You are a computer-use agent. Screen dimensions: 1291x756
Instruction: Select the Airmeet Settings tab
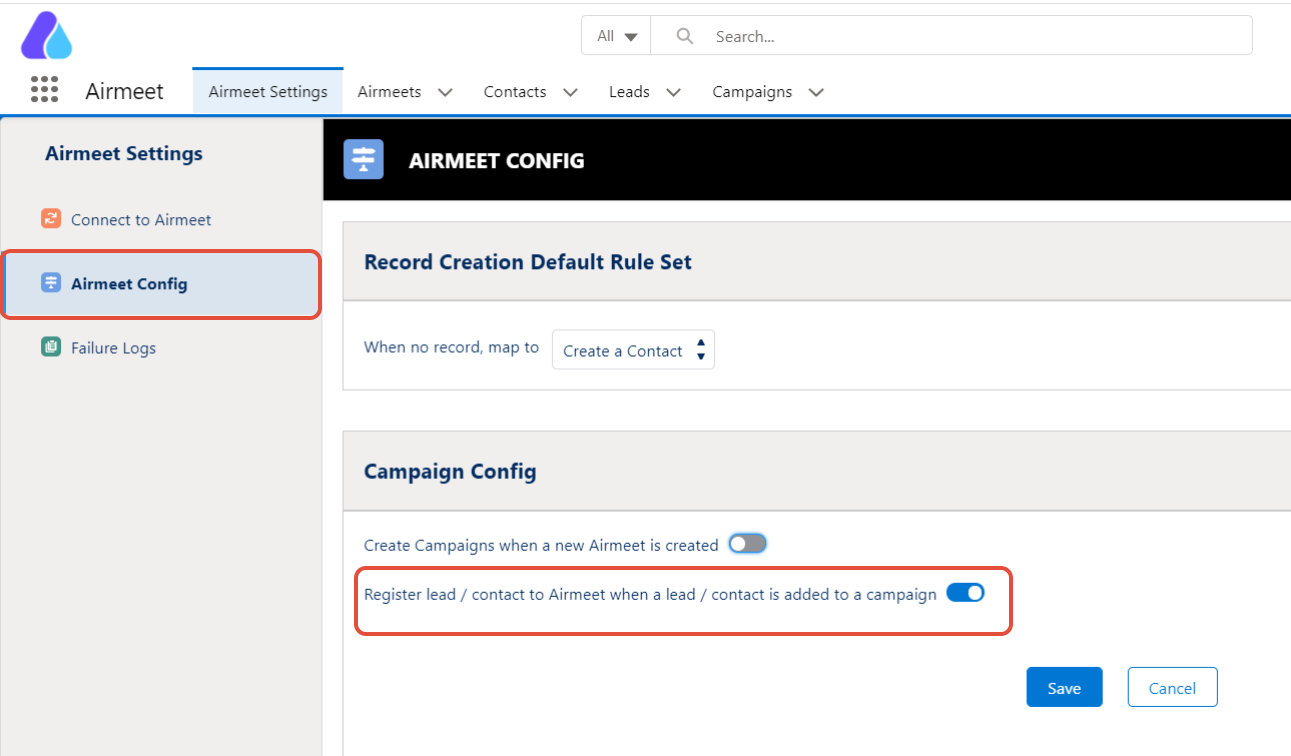[x=268, y=91]
